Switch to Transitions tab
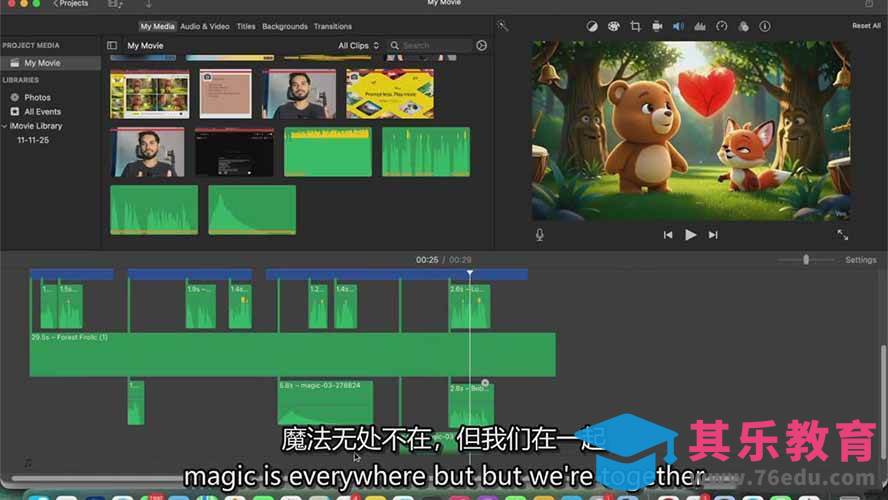The height and width of the screenshot is (500, 888). click(332, 26)
